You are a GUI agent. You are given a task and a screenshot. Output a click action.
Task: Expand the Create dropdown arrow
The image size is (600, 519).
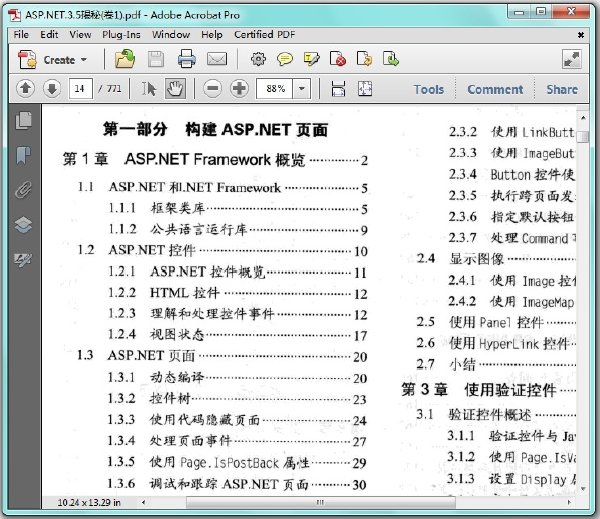tap(84, 60)
